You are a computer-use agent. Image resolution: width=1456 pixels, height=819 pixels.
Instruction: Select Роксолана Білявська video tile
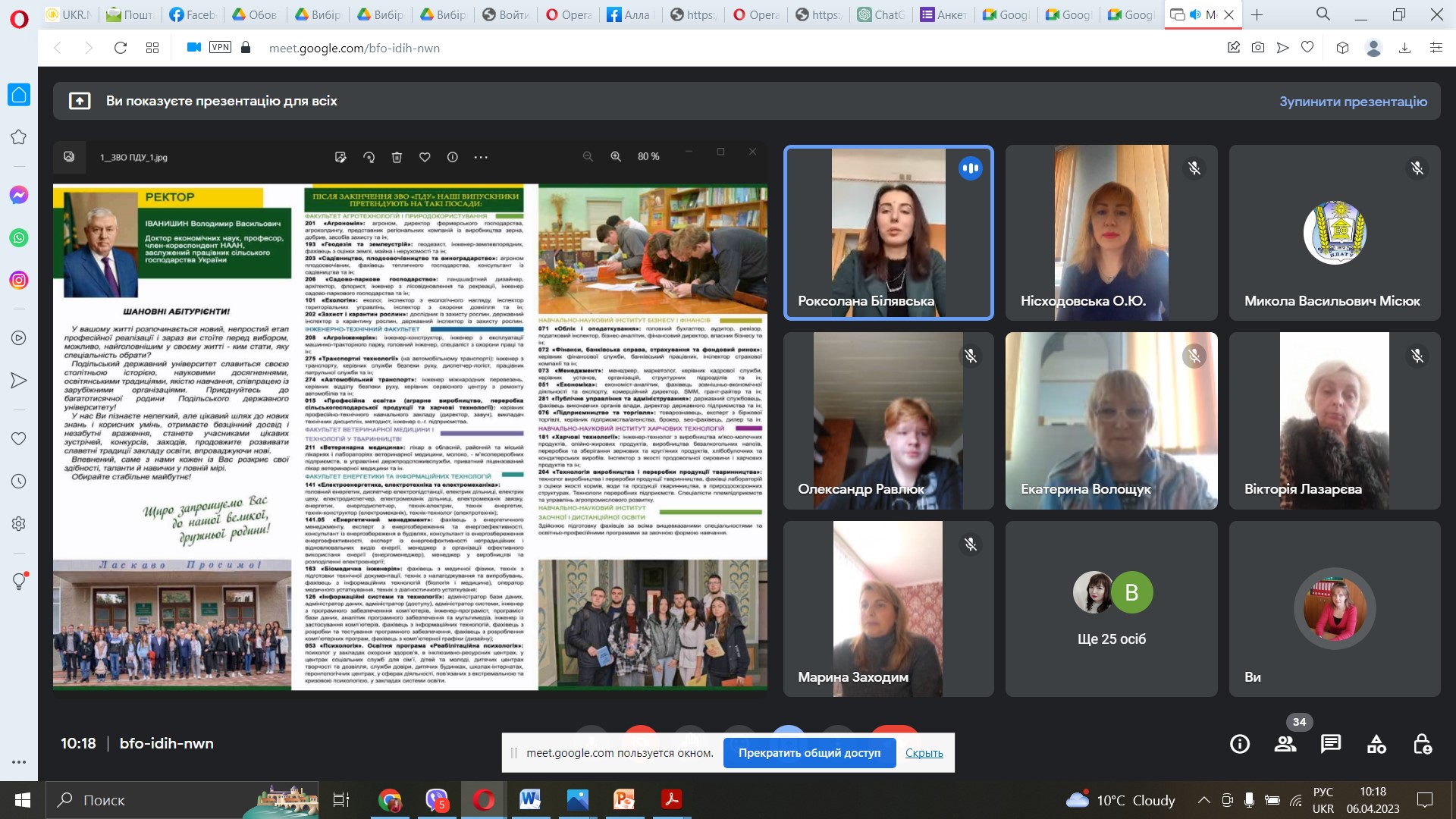coord(888,233)
